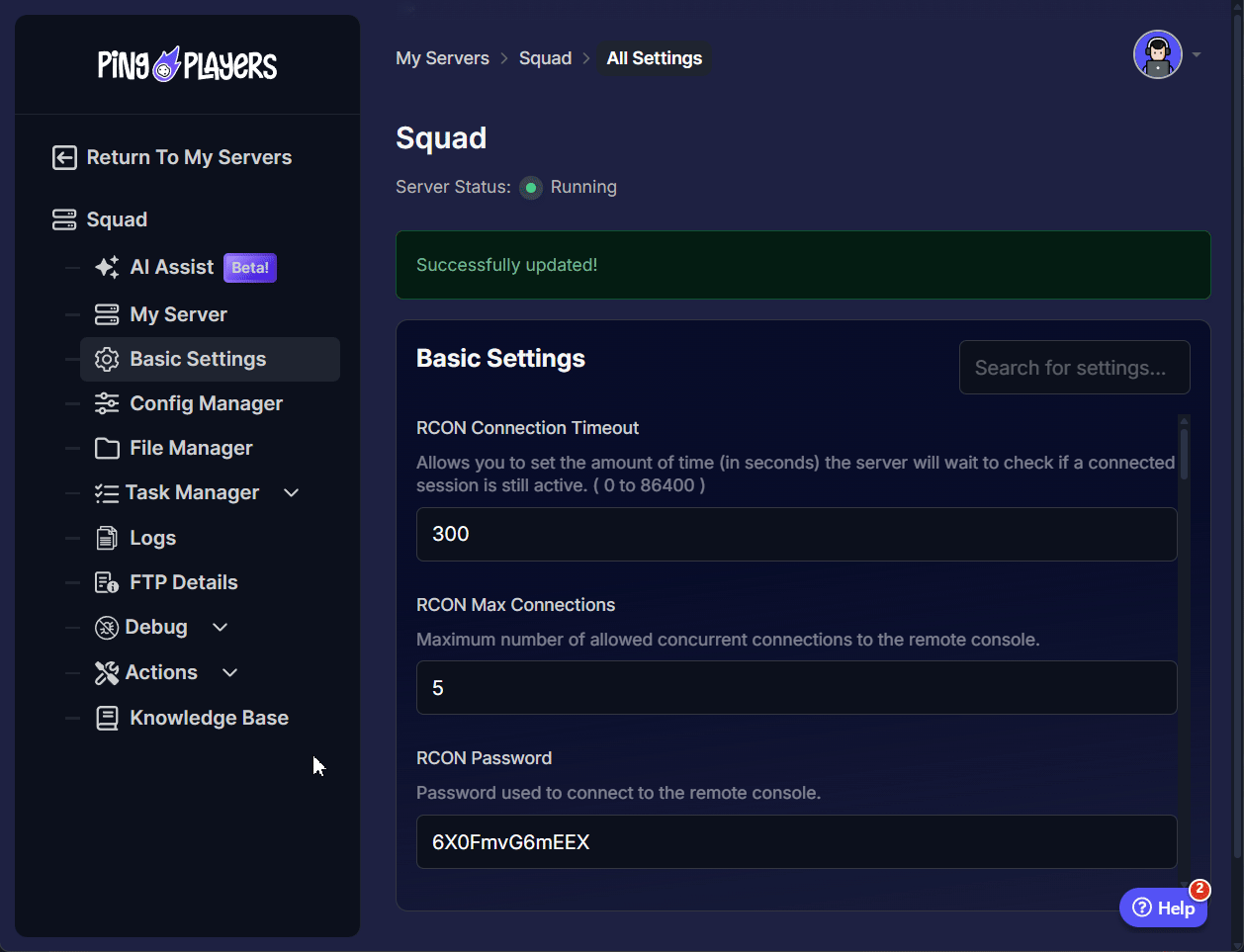Click the Basic Settings label in sidebar
The width and height of the screenshot is (1244, 952).
198,359
